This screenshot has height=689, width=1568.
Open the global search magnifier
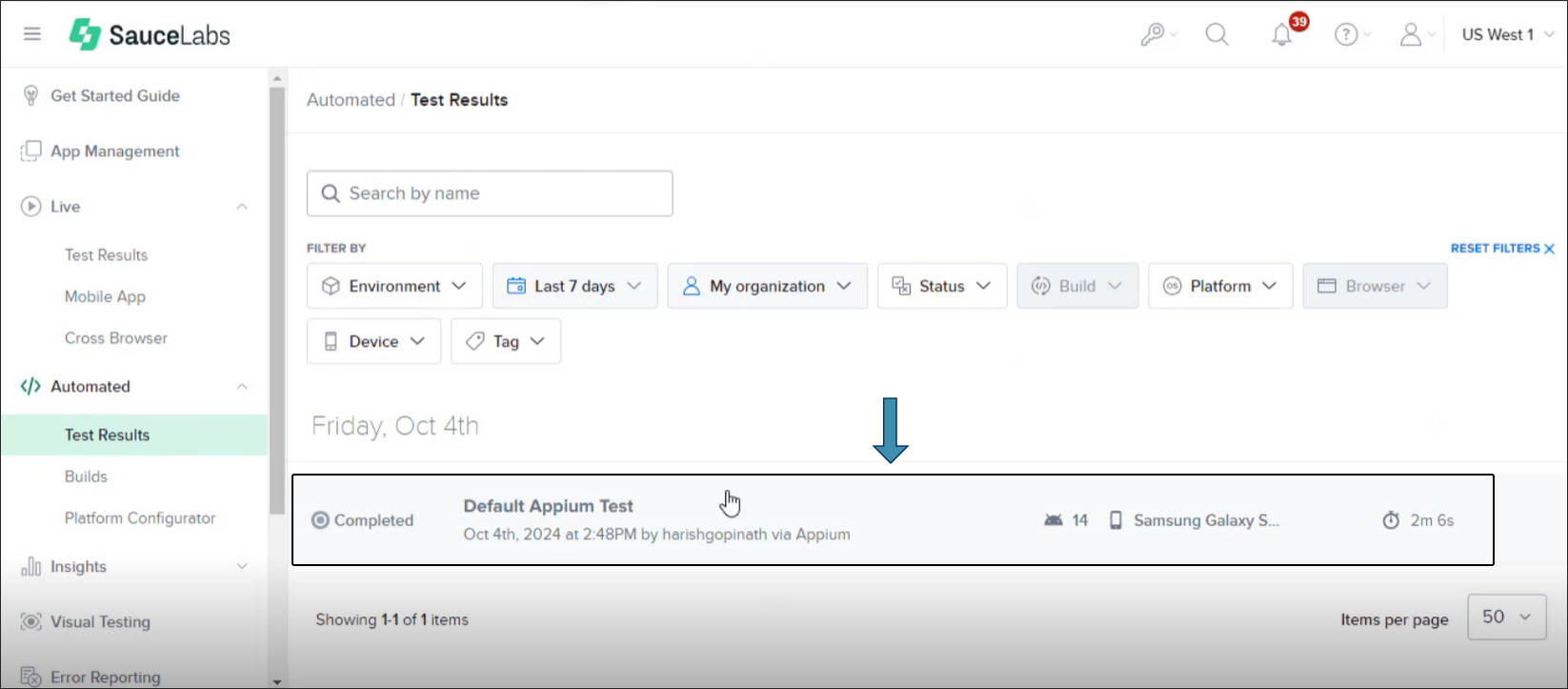click(x=1216, y=34)
